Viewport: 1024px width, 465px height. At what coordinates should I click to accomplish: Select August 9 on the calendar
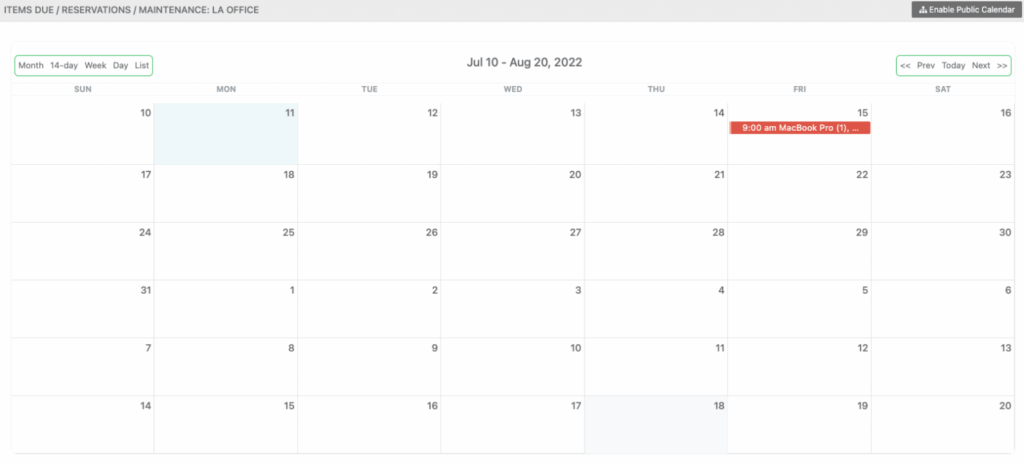click(369, 366)
